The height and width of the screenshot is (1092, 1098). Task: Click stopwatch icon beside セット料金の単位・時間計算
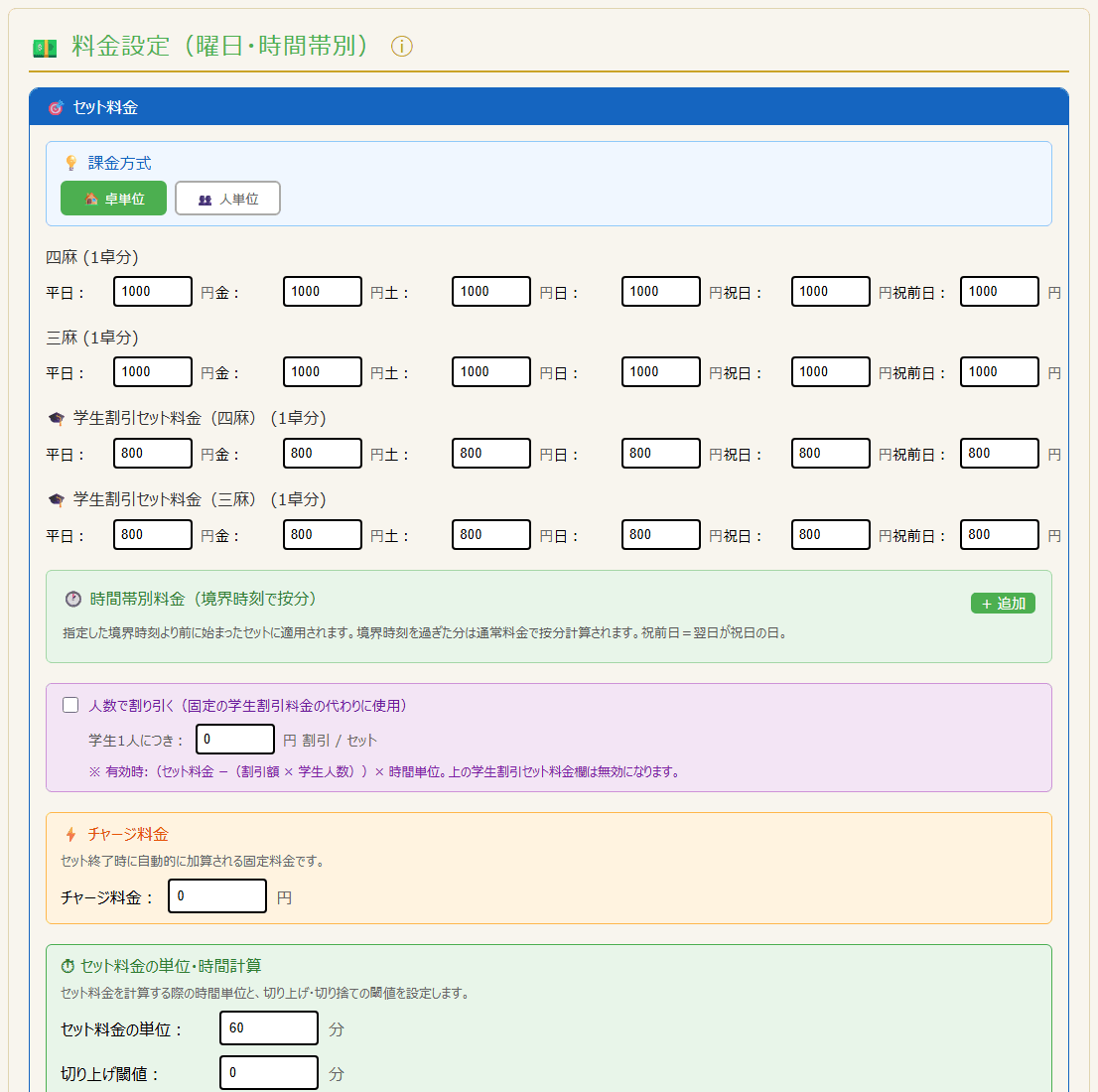pos(68,966)
